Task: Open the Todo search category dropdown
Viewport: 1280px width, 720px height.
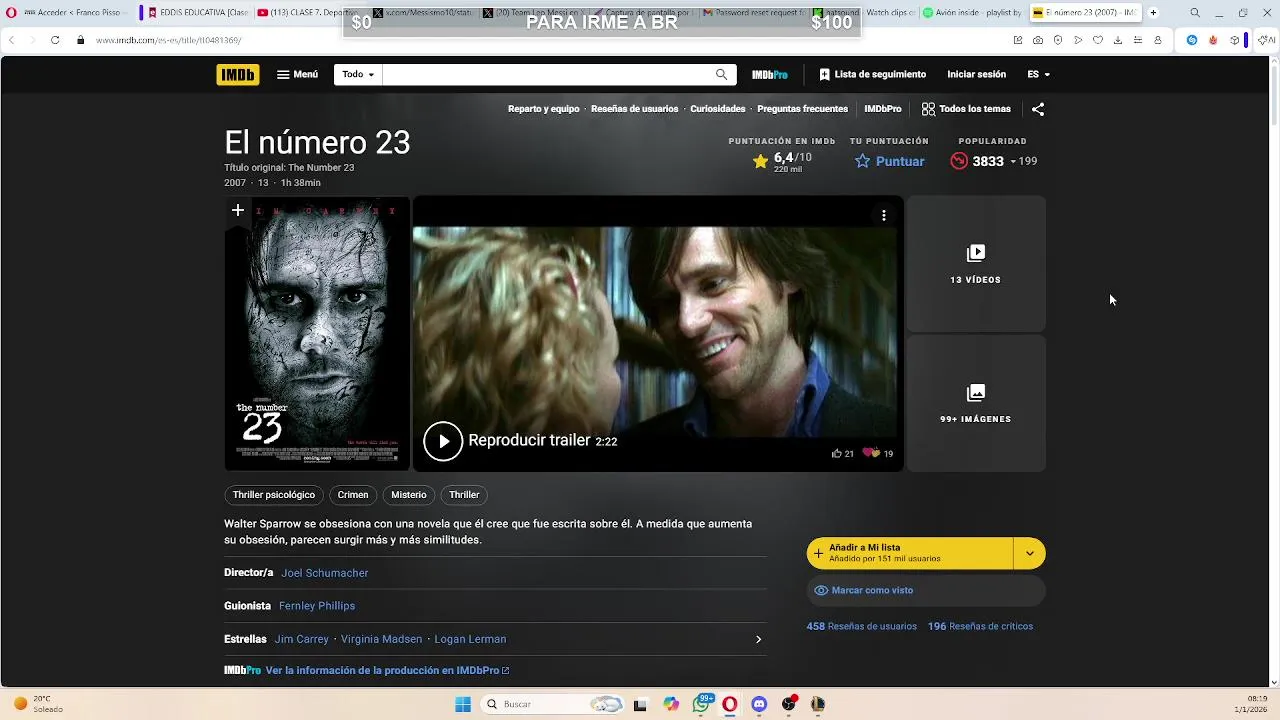Action: tap(358, 74)
